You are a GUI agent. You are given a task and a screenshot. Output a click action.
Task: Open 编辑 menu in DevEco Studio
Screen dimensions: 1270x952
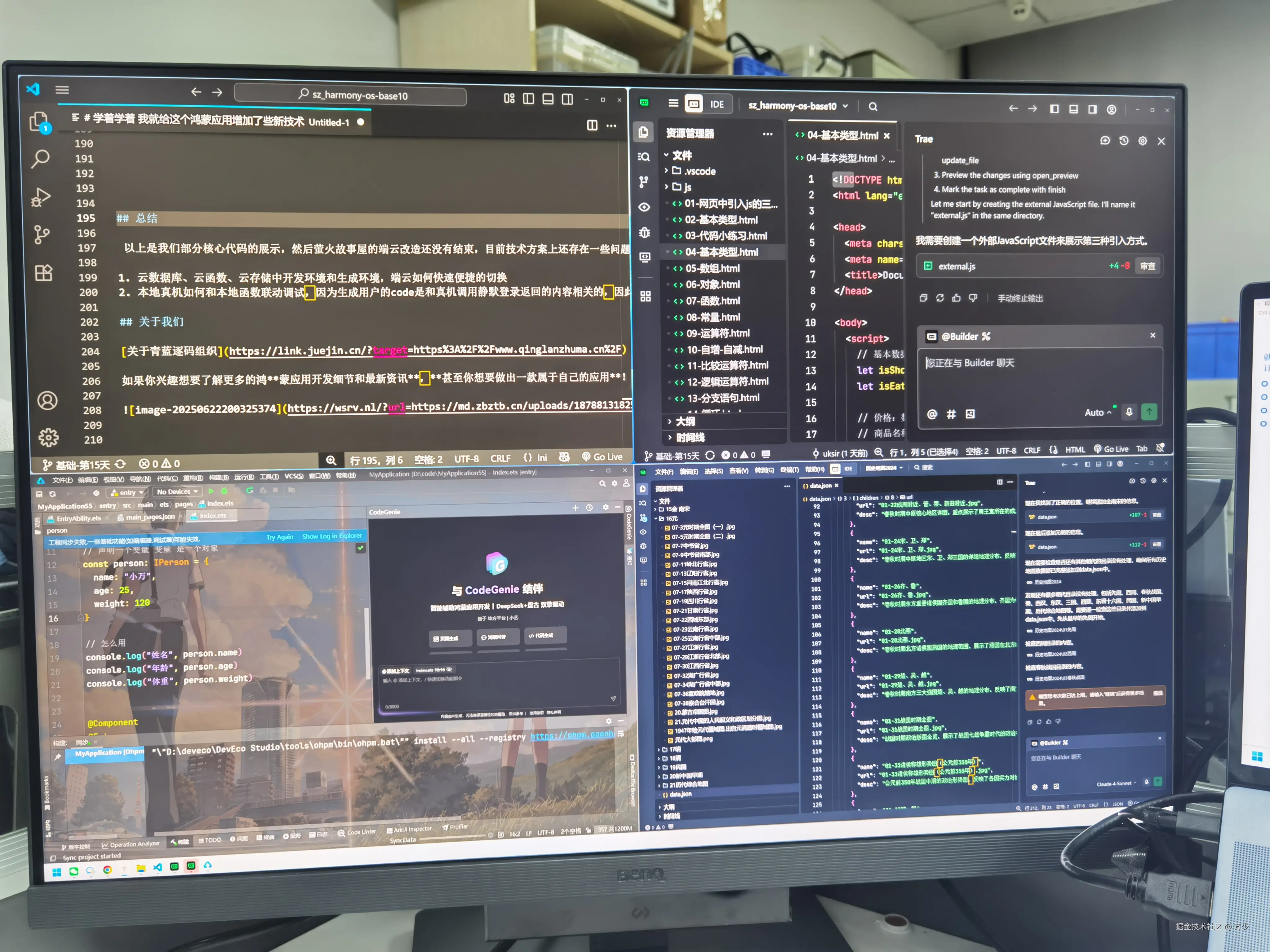coord(88,480)
